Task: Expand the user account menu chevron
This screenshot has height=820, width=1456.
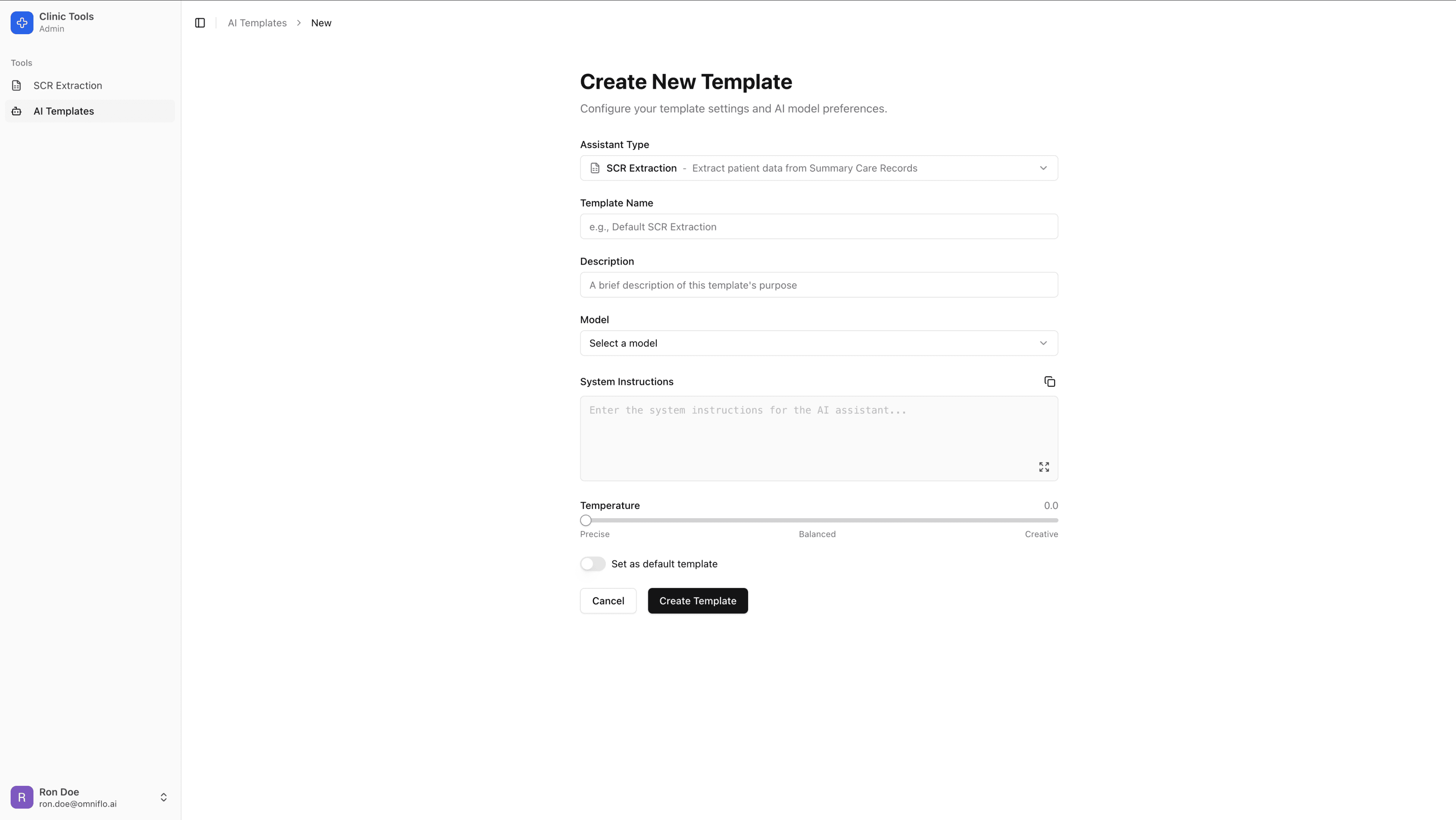Action: [x=163, y=797]
